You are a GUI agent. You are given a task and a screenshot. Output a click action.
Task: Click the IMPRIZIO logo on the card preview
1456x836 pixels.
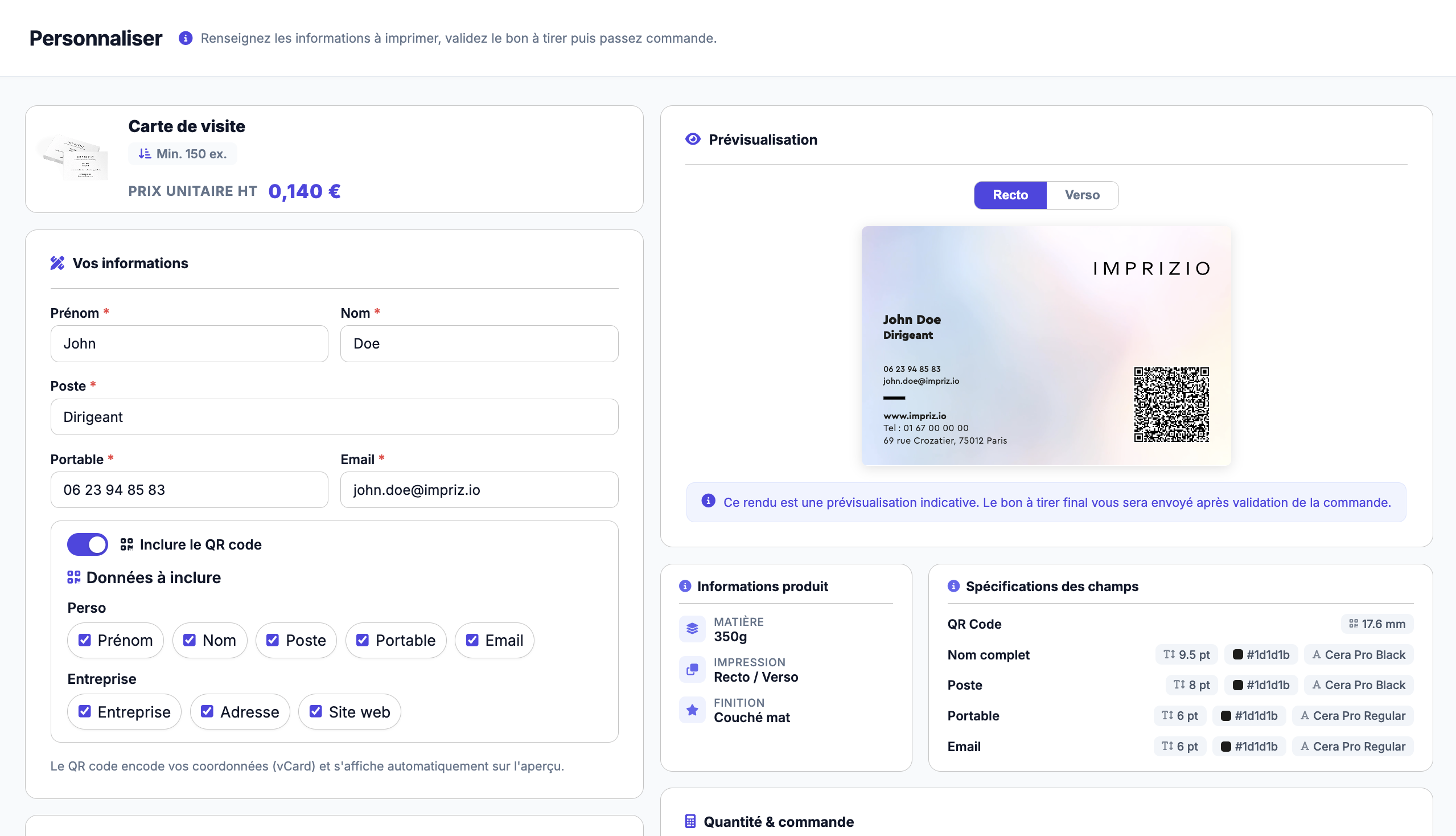pos(1152,268)
